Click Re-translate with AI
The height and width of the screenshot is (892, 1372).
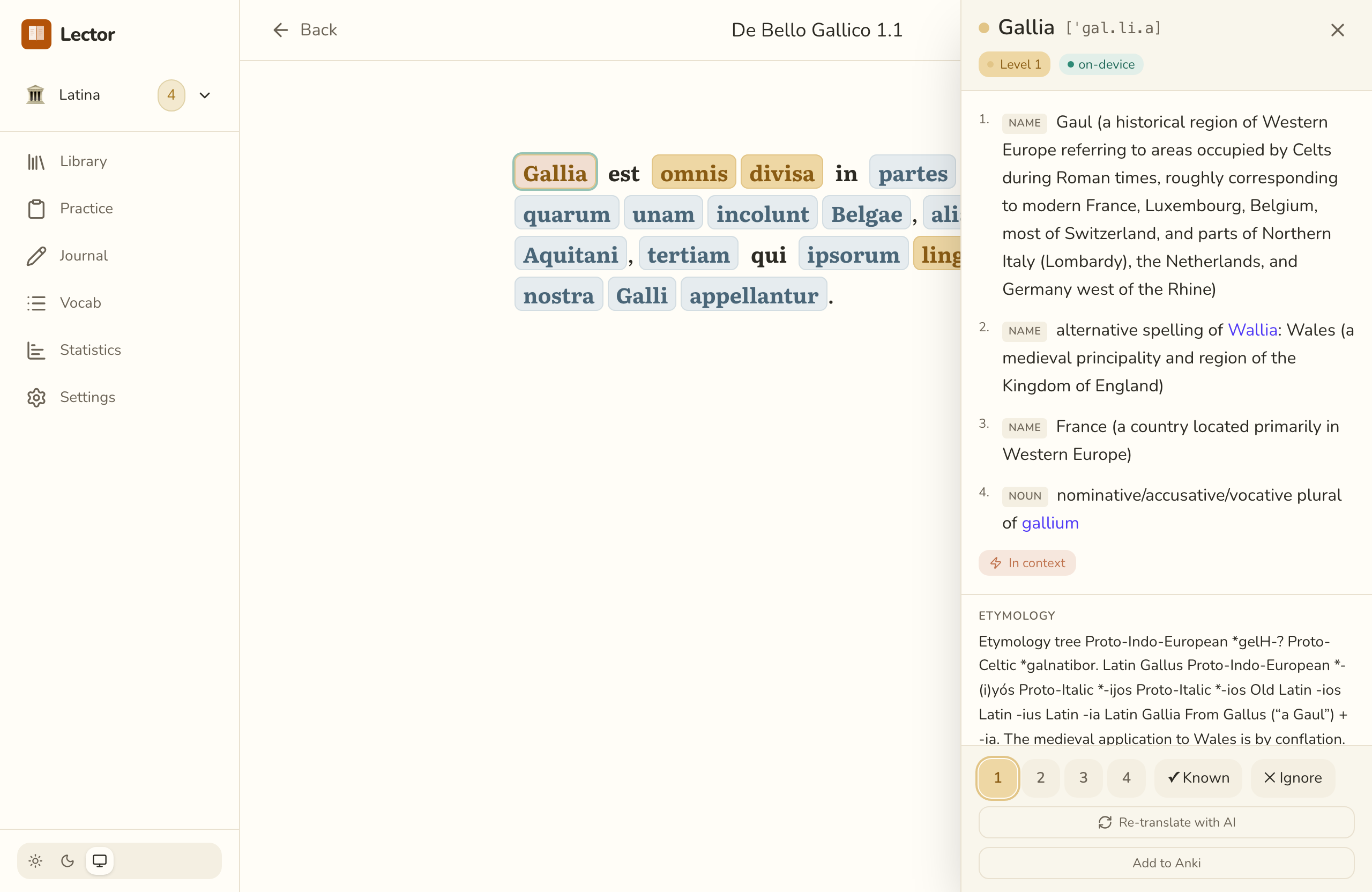pos(1166,822)
